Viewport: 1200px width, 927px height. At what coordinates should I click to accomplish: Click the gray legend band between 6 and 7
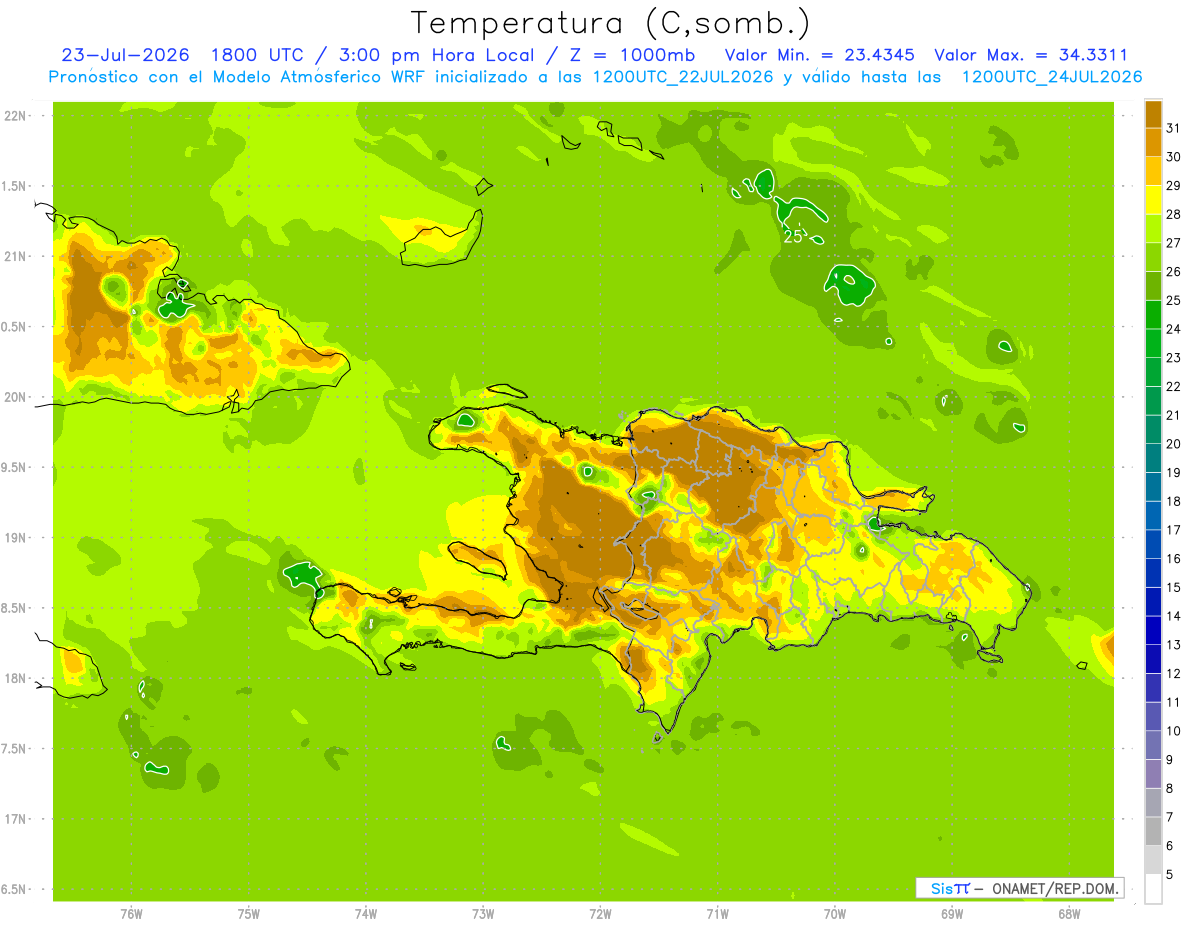(1153, 831)
